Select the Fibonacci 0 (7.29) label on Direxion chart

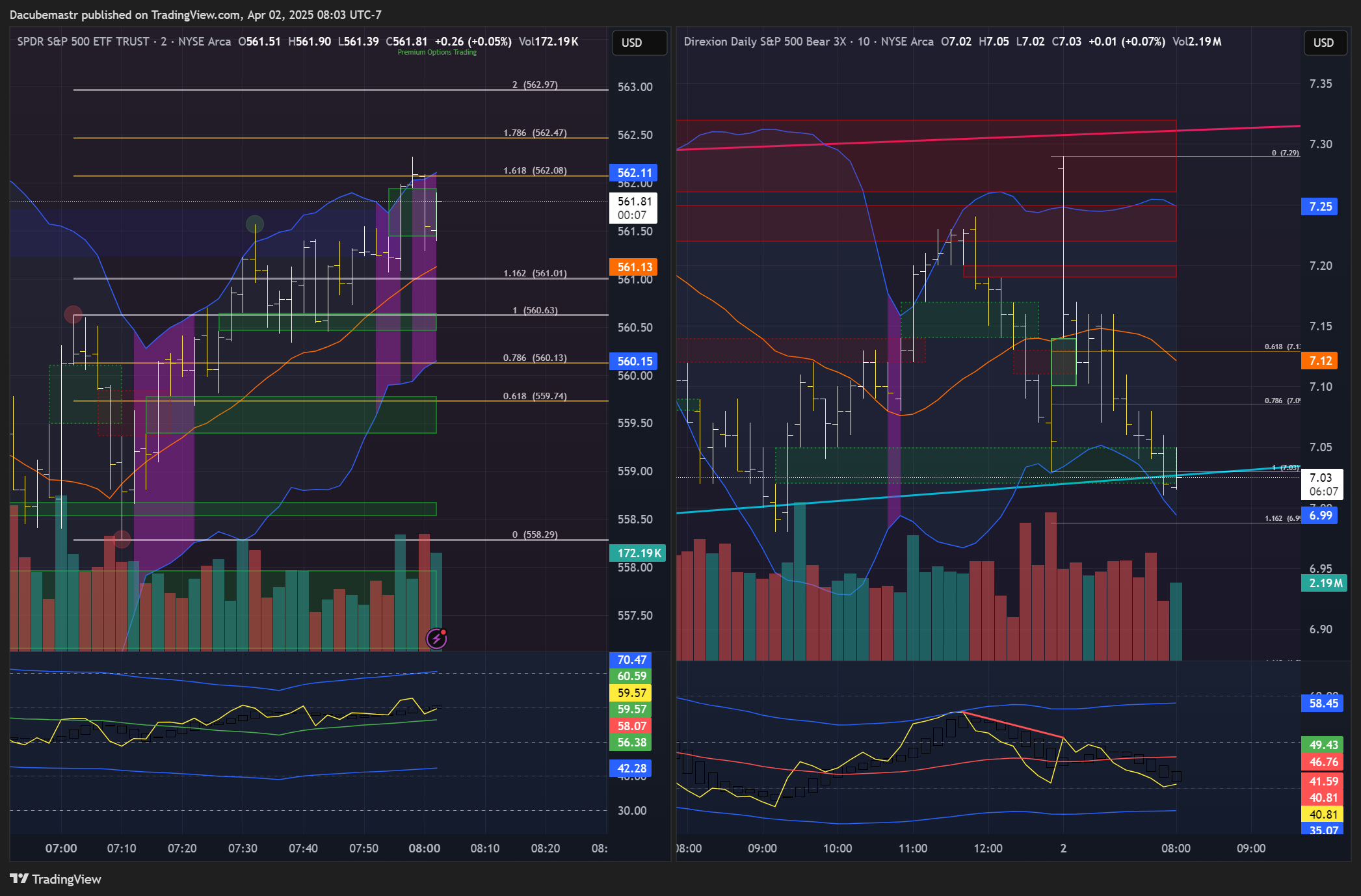1285,153
